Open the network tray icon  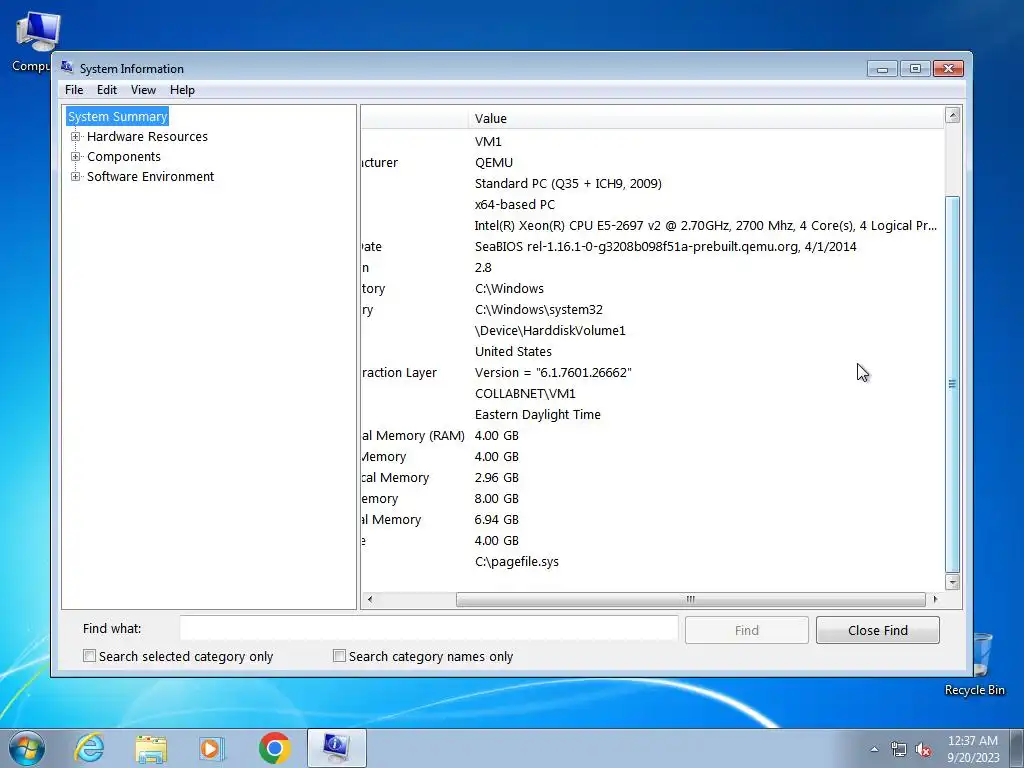[x=899, y=750]
